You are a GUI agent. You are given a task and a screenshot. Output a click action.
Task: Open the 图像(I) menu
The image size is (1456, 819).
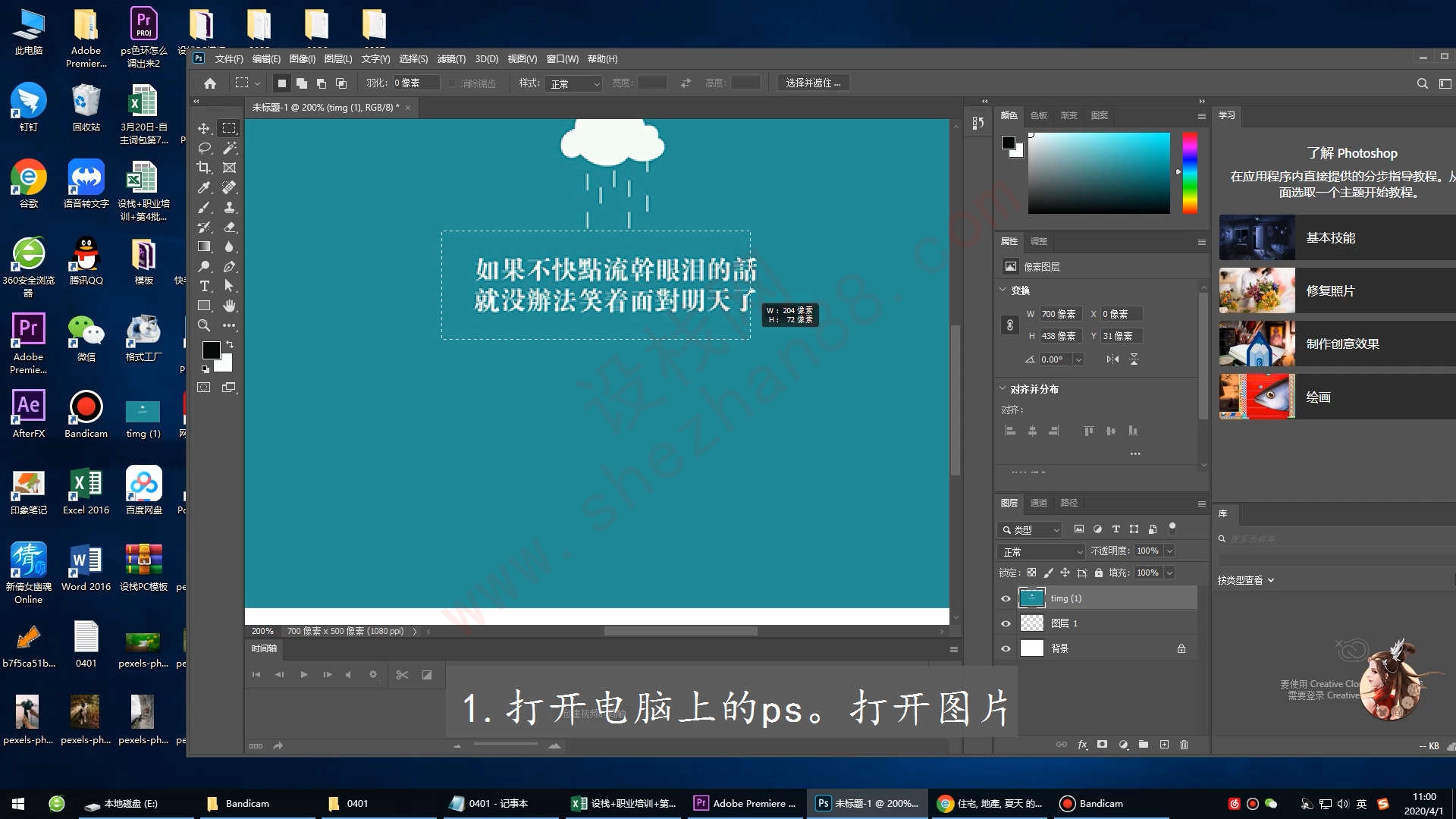tap(302, 58)
